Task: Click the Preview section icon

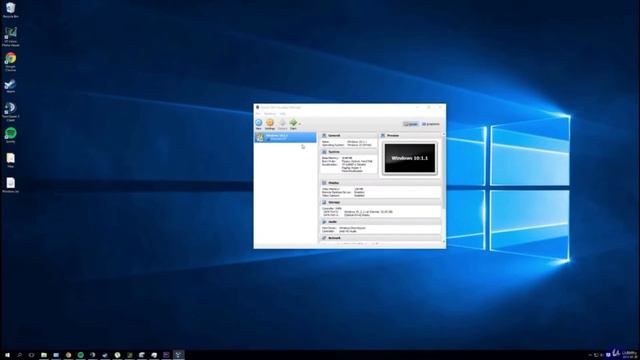Action: click(x=383, y=136)
